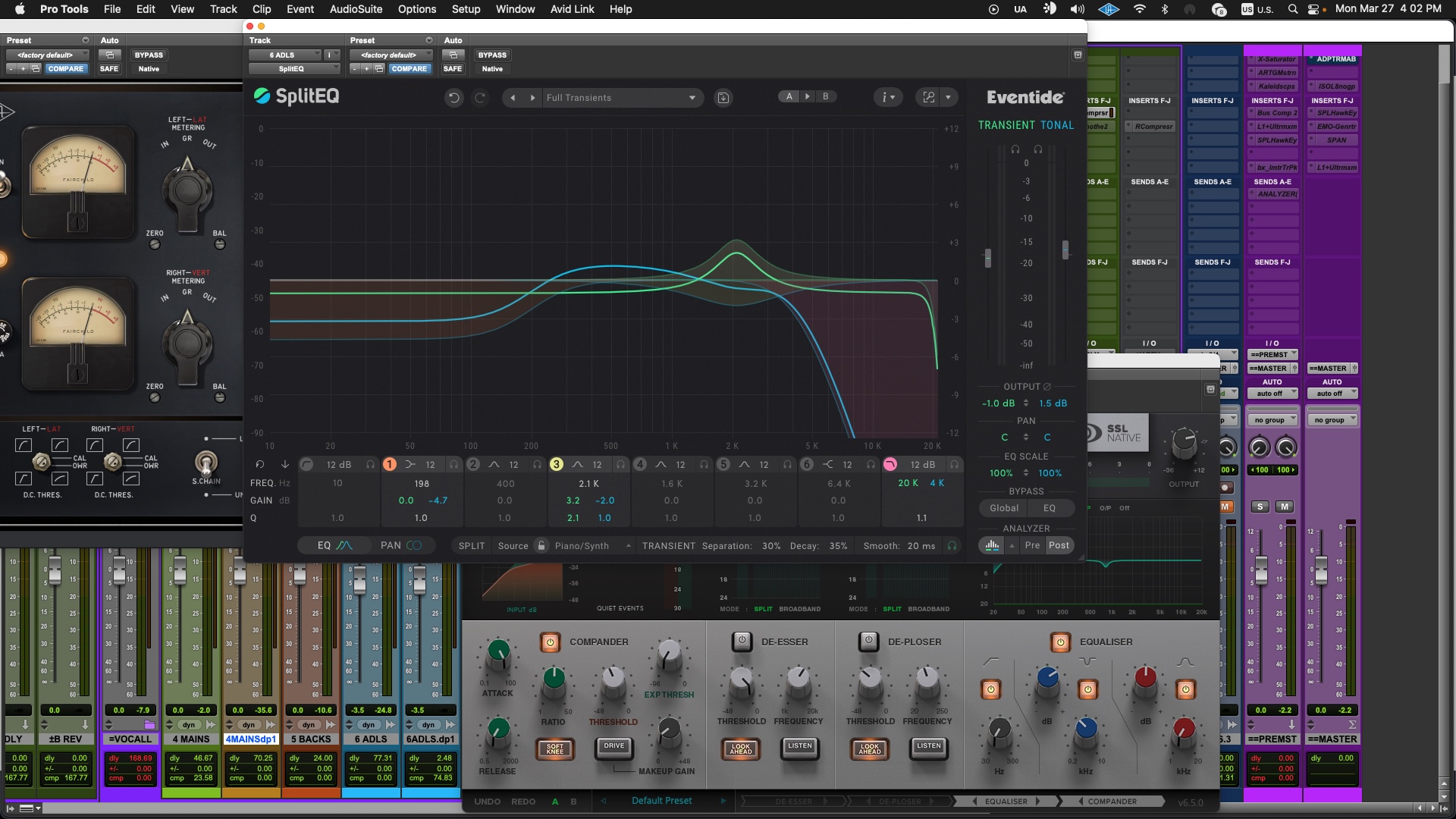Turn on the De-Esser power button
The image size is (1456, 819).
[x=742, y=642]
